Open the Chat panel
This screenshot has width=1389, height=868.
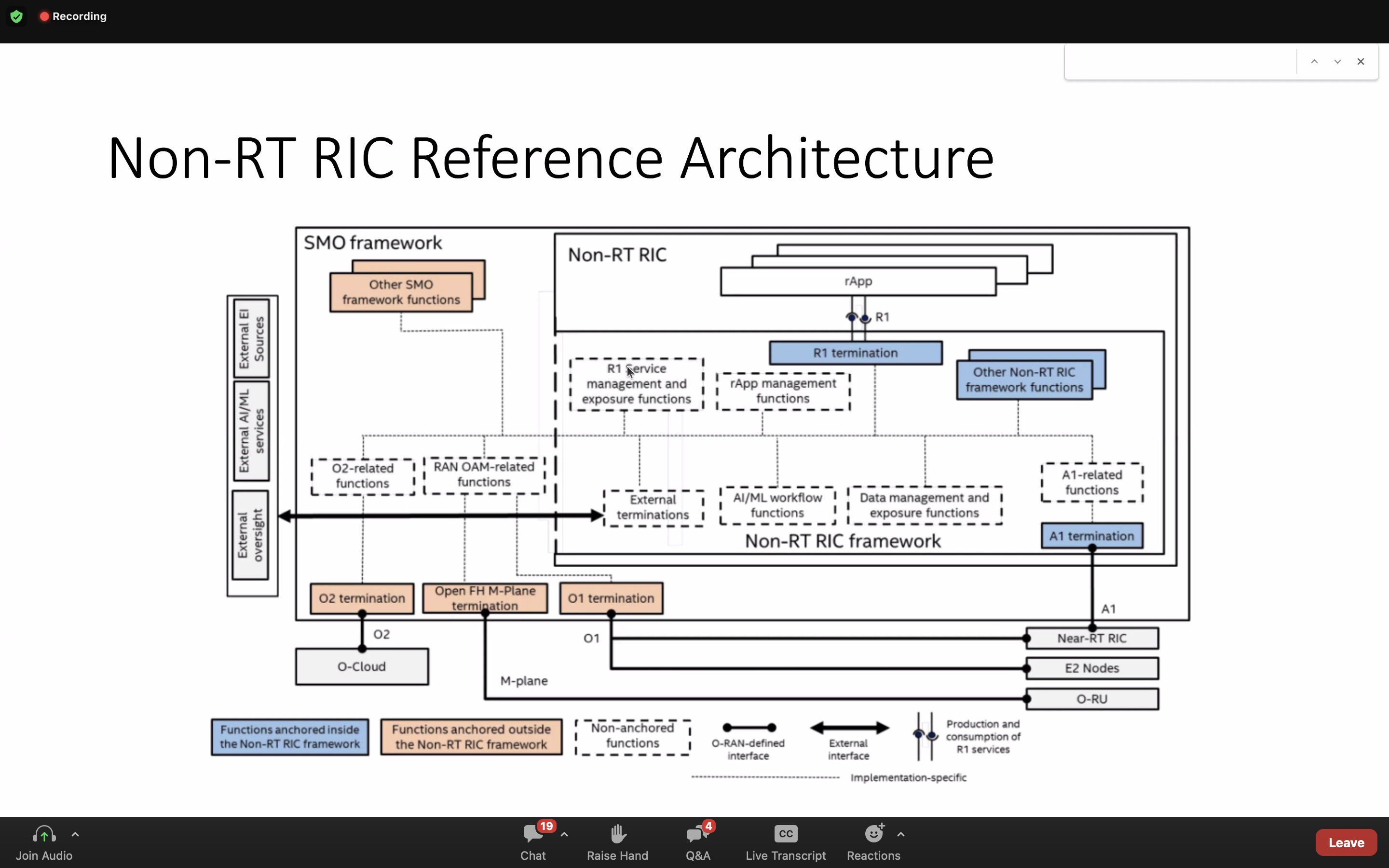pos(533,842)
